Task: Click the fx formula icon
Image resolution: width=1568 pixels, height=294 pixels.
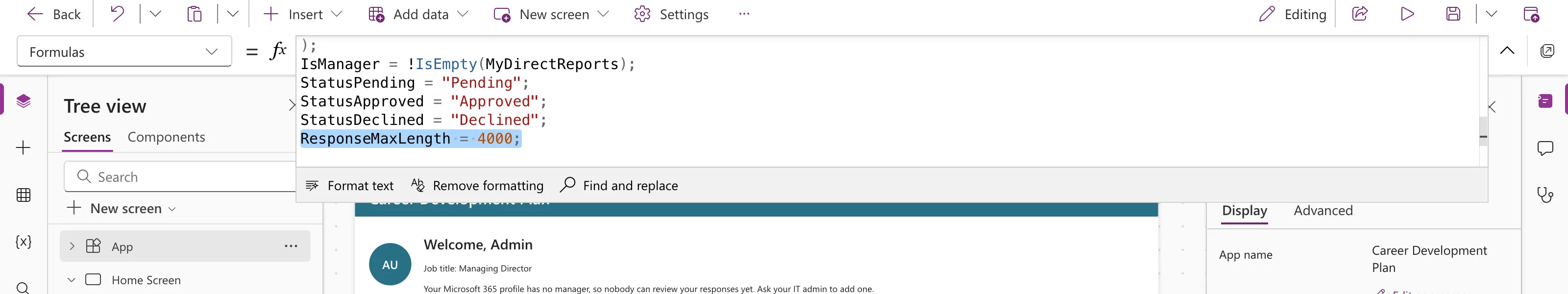Action: click(278, 50)
